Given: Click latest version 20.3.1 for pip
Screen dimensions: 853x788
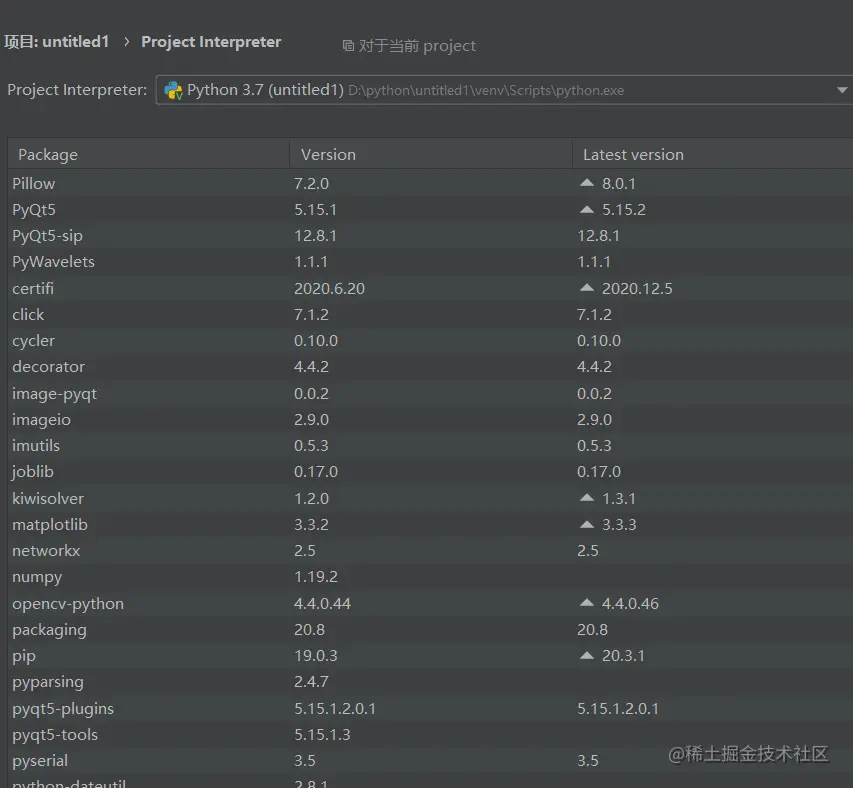Looking at the screenshot, I should pyautogui.click(x=623, y=655).
